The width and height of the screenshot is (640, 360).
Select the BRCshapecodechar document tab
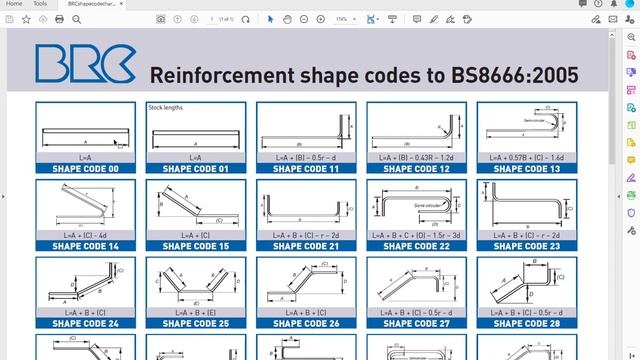tap(91, 4)
